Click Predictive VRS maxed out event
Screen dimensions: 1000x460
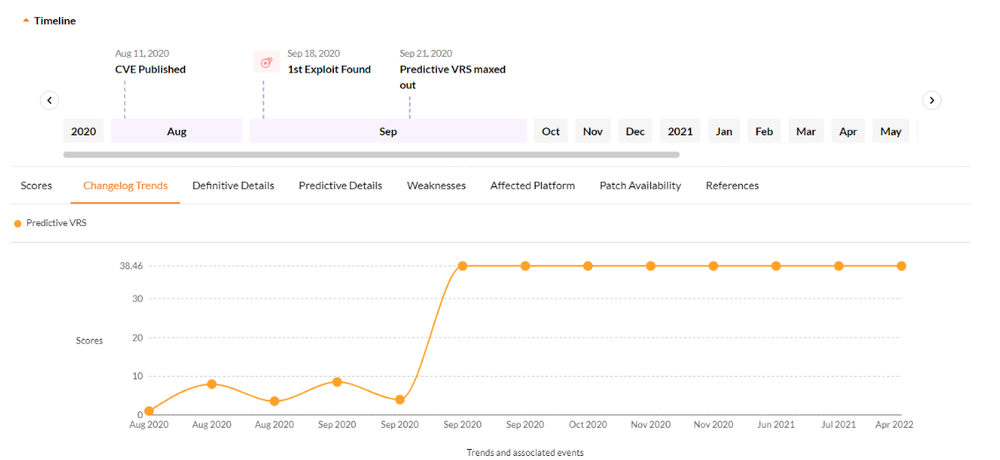point(453,77)
